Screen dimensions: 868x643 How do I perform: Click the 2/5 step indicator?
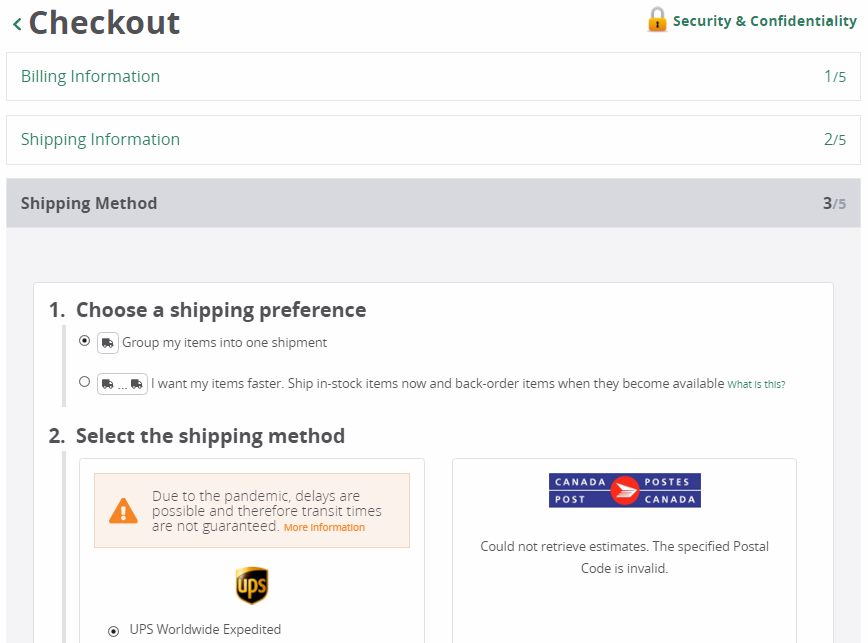coord(835,139)
